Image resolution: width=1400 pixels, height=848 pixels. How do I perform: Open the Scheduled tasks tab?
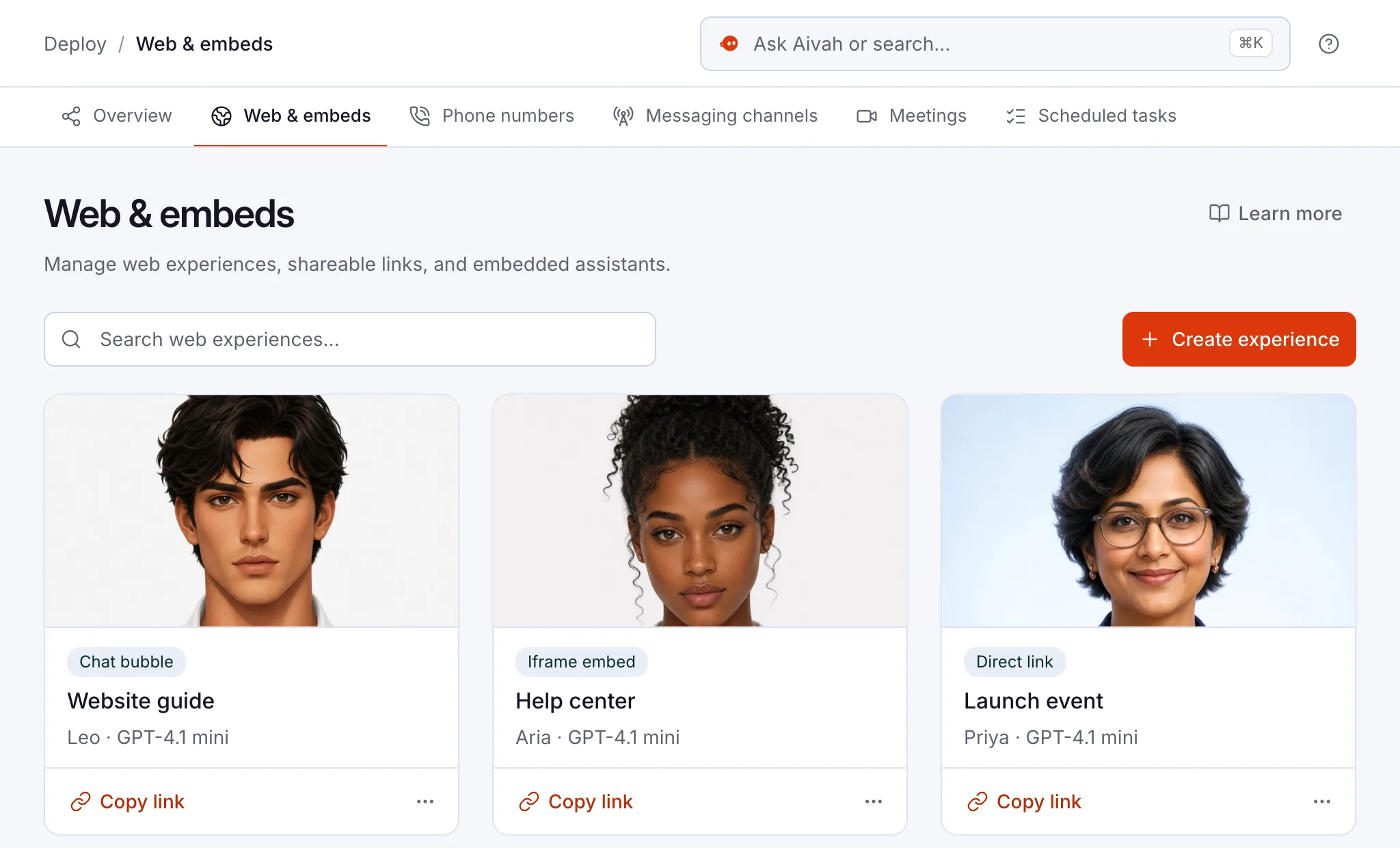pyautogui.click(x=1091, y=116)
